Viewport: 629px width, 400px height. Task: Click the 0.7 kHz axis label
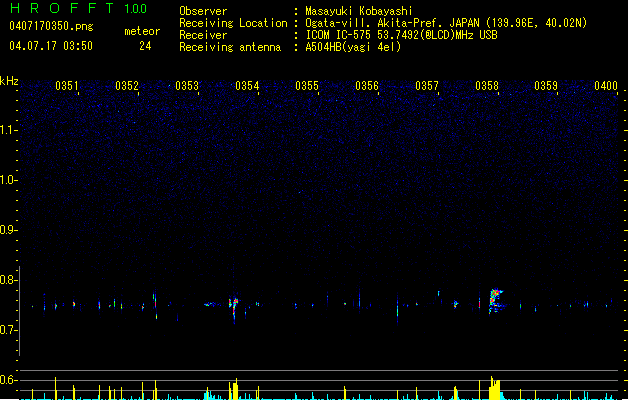tap(8, 330)
